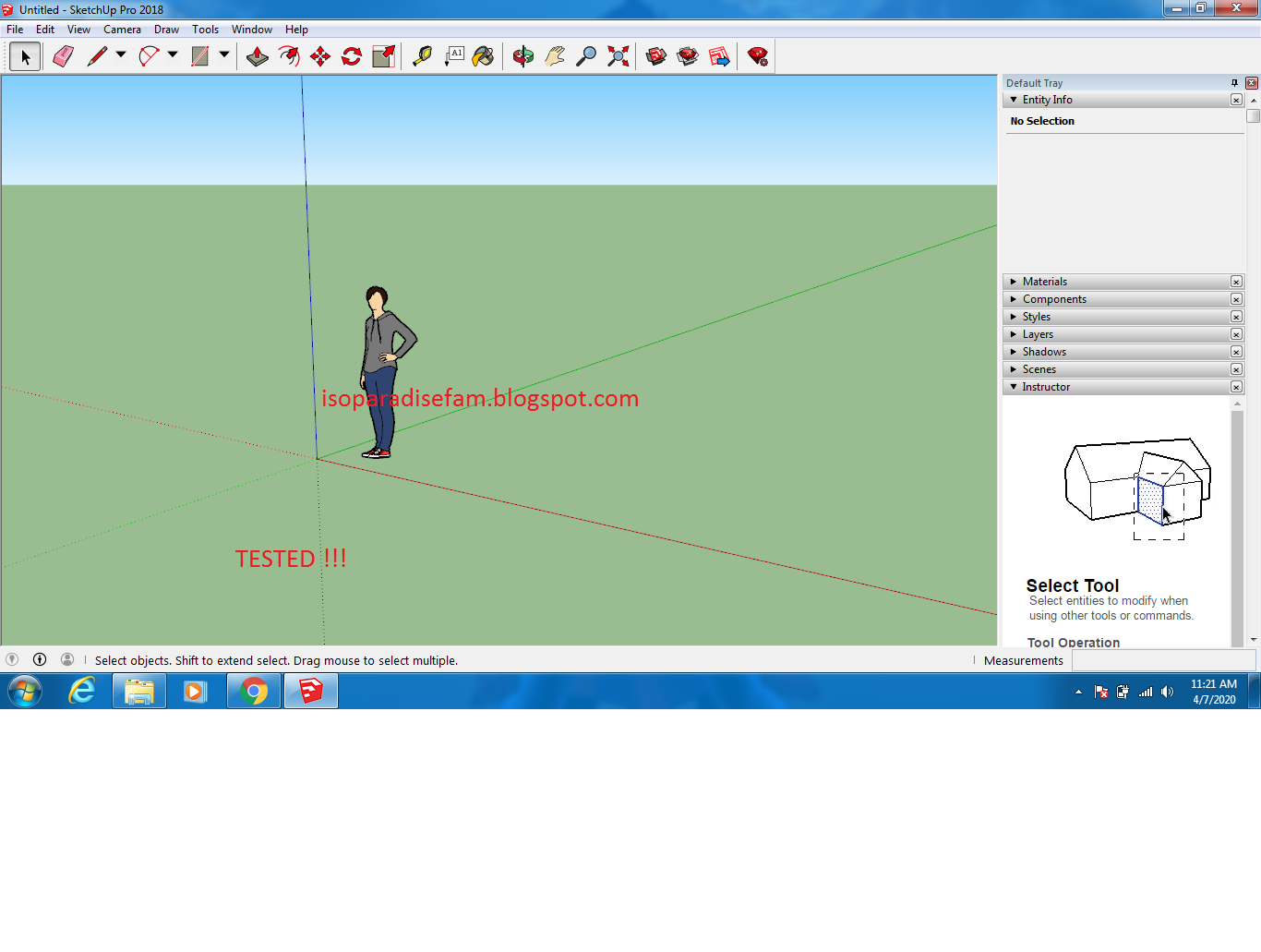The width and height of the screenshot is (1261, 952).
Task: Open the Edit menu
Action: point(45,30)
